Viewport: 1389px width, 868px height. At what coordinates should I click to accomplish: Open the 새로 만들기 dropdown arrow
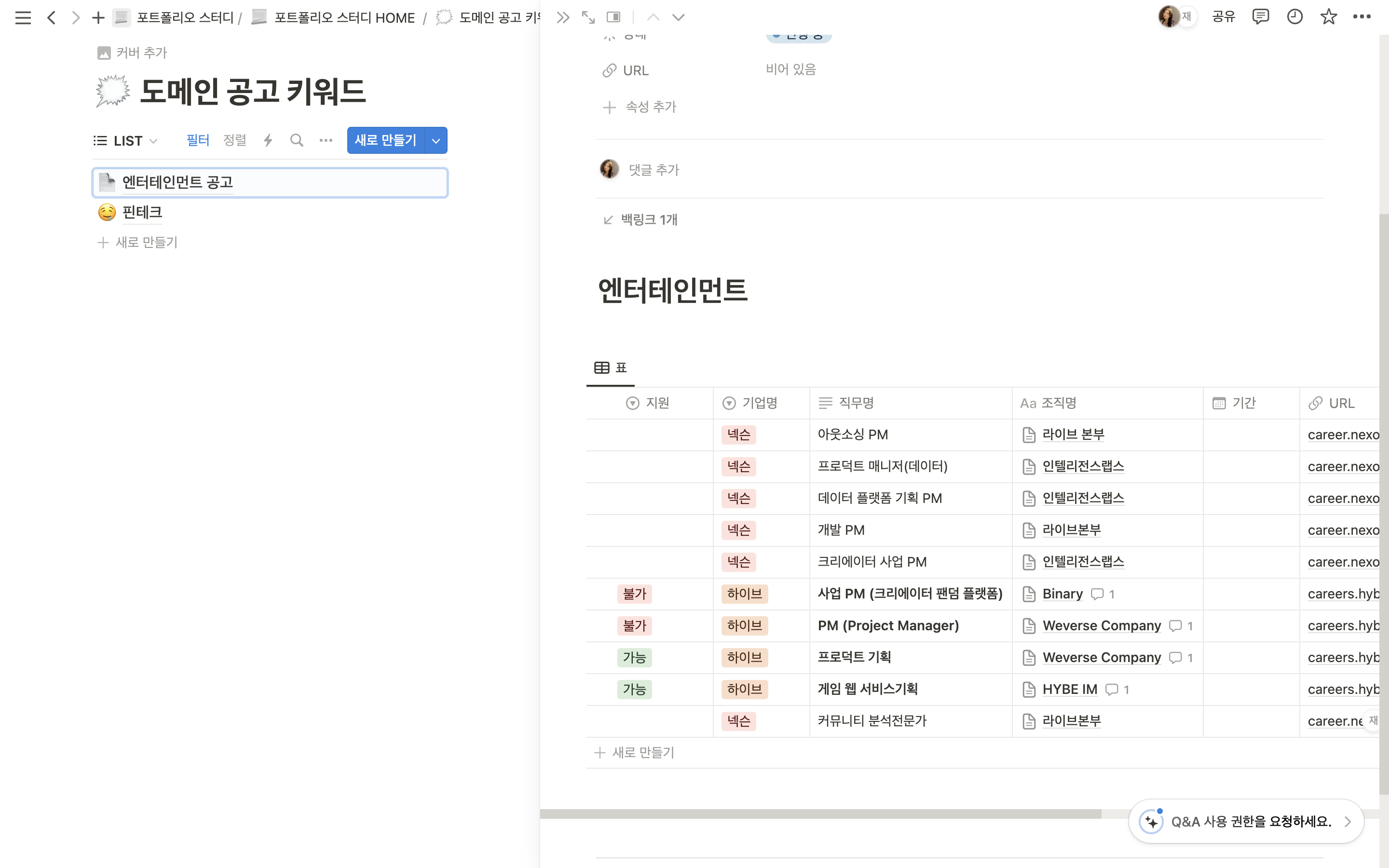coord(436,141)
